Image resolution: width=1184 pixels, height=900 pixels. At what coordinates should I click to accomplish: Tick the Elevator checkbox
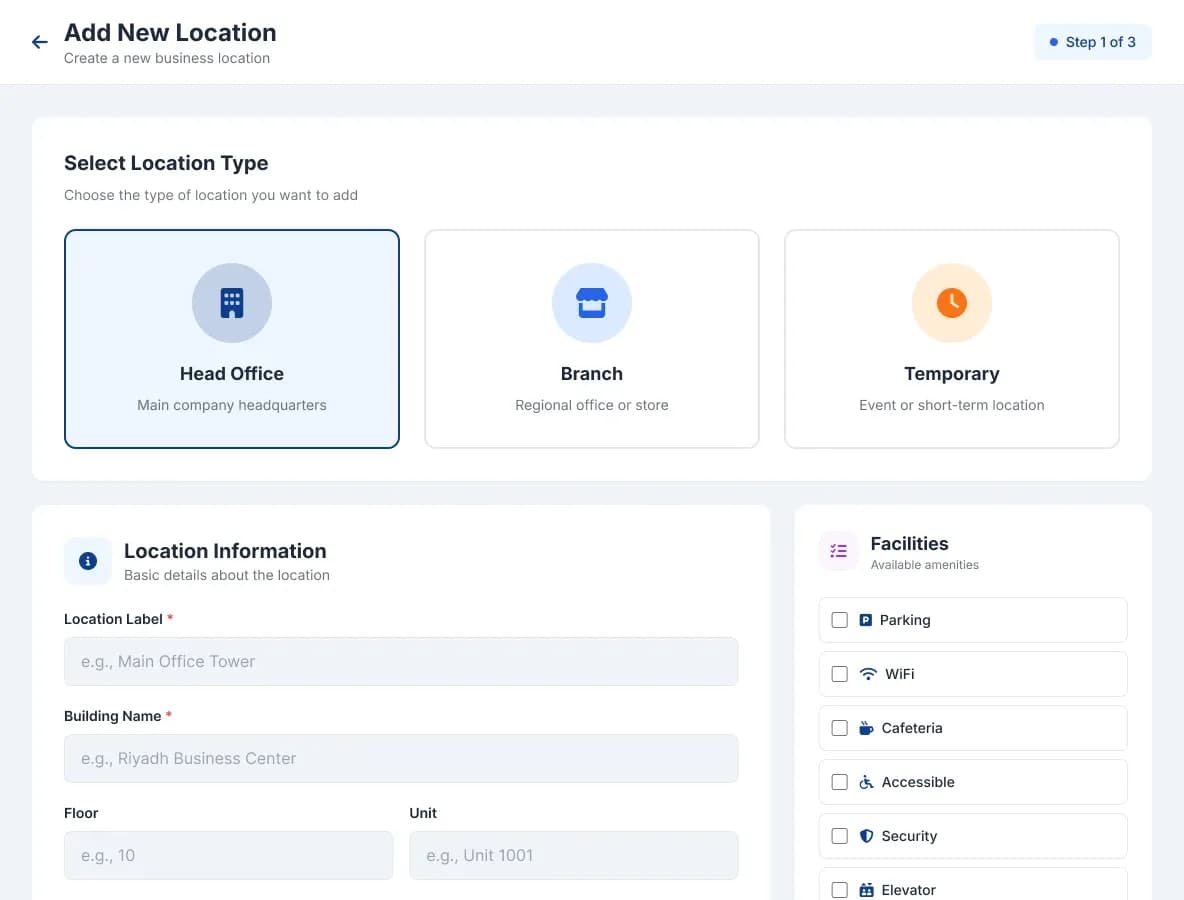[839, 890]
